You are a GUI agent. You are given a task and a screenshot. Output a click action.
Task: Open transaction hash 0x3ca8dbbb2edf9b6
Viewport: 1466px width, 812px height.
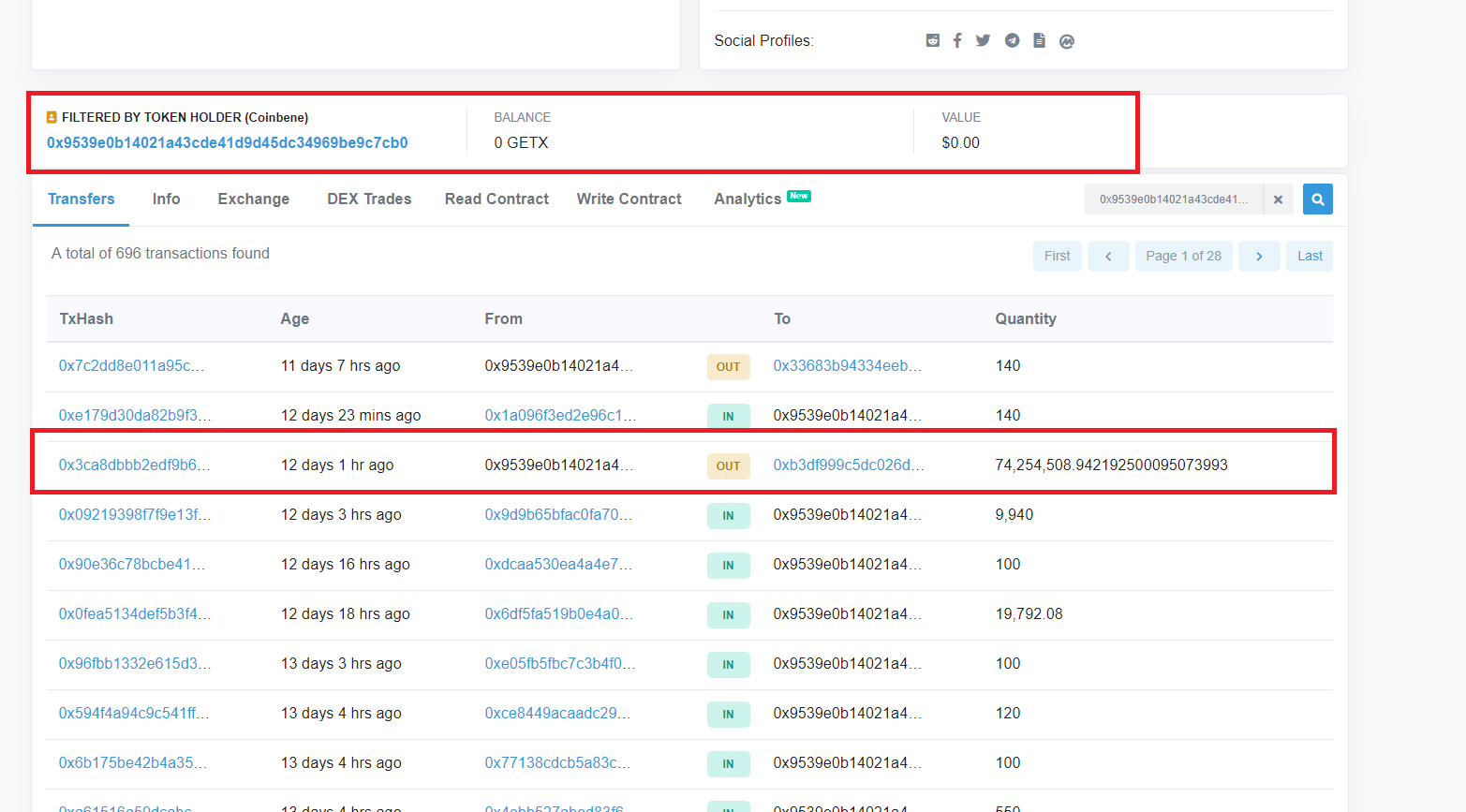tap(134, 465)
